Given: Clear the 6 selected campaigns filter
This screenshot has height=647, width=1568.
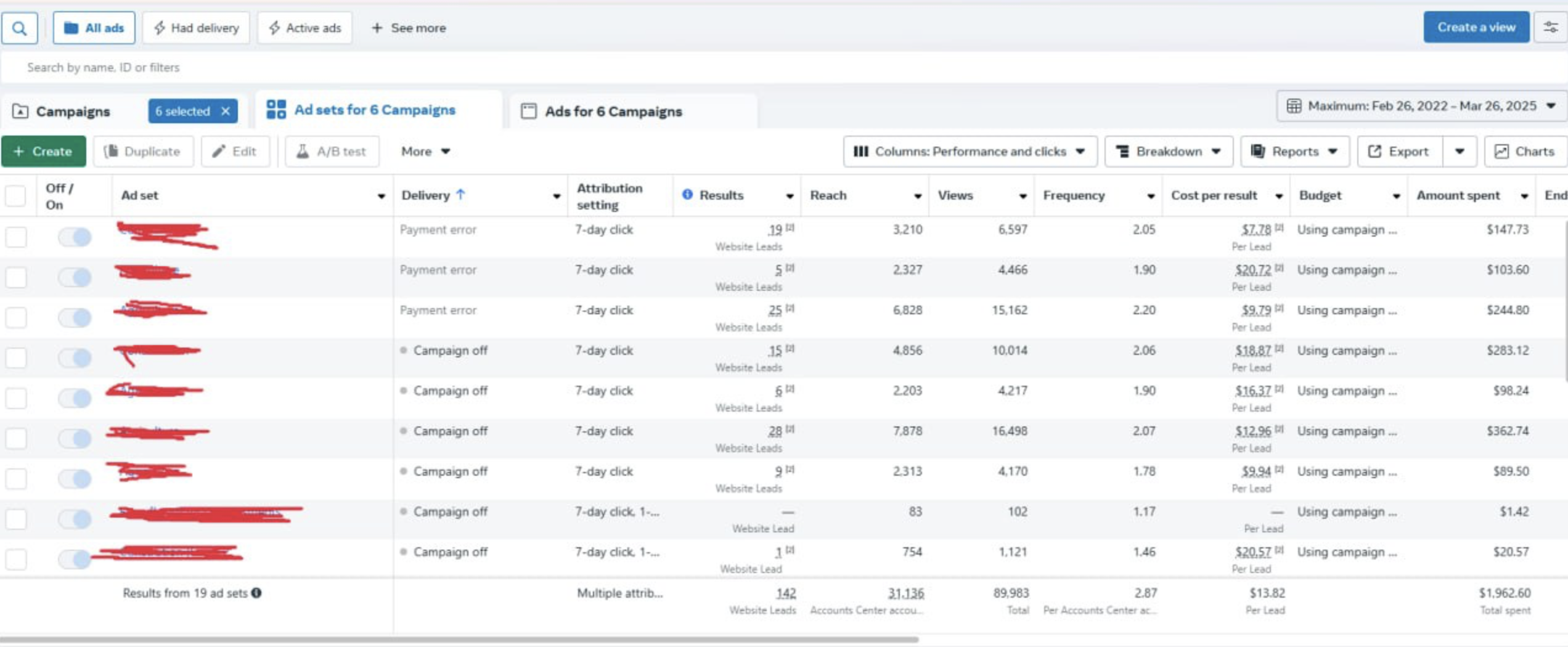Looking at the screenshot, I should (x=226, y=111).
